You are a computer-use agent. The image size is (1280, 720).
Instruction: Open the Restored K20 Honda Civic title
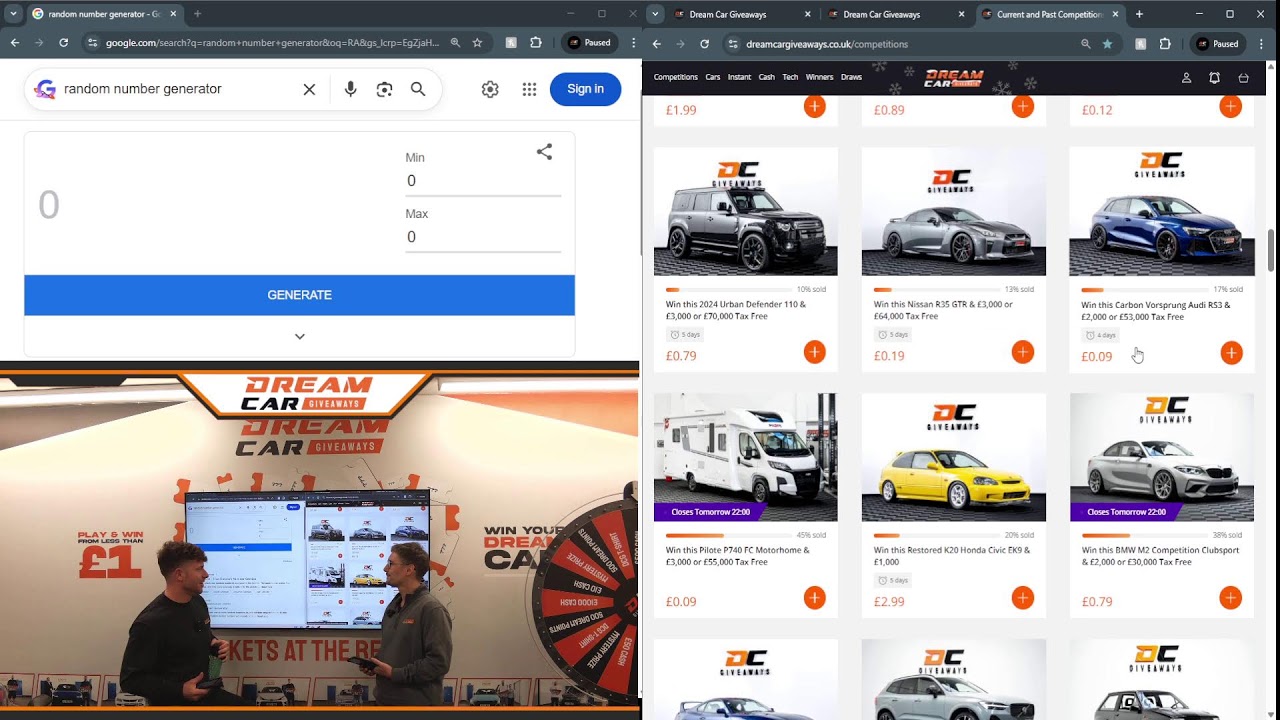[x=951, y=556]
